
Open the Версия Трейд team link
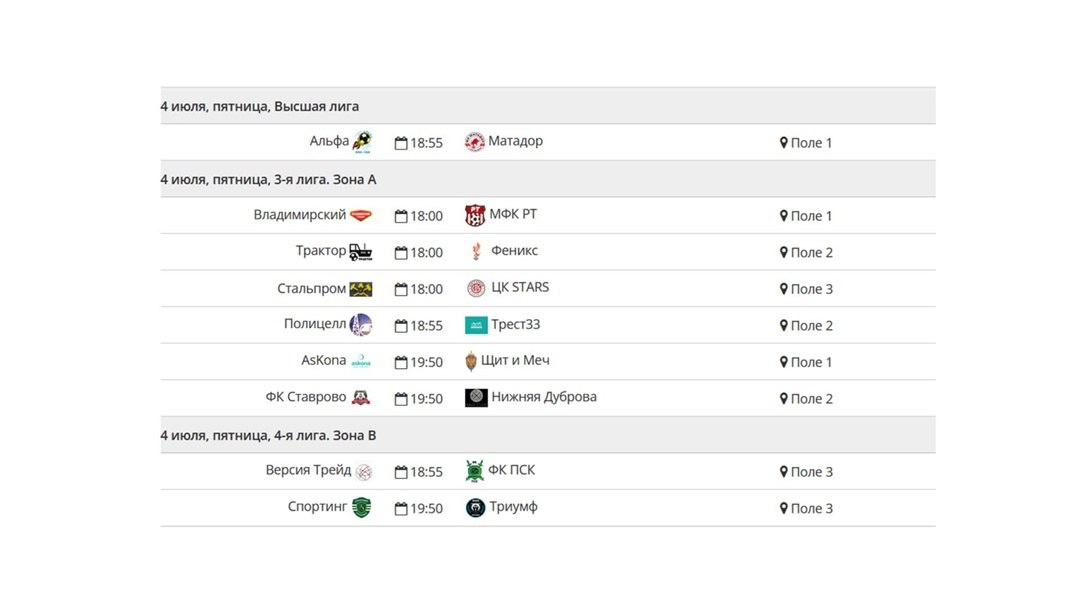pos(309,470)
